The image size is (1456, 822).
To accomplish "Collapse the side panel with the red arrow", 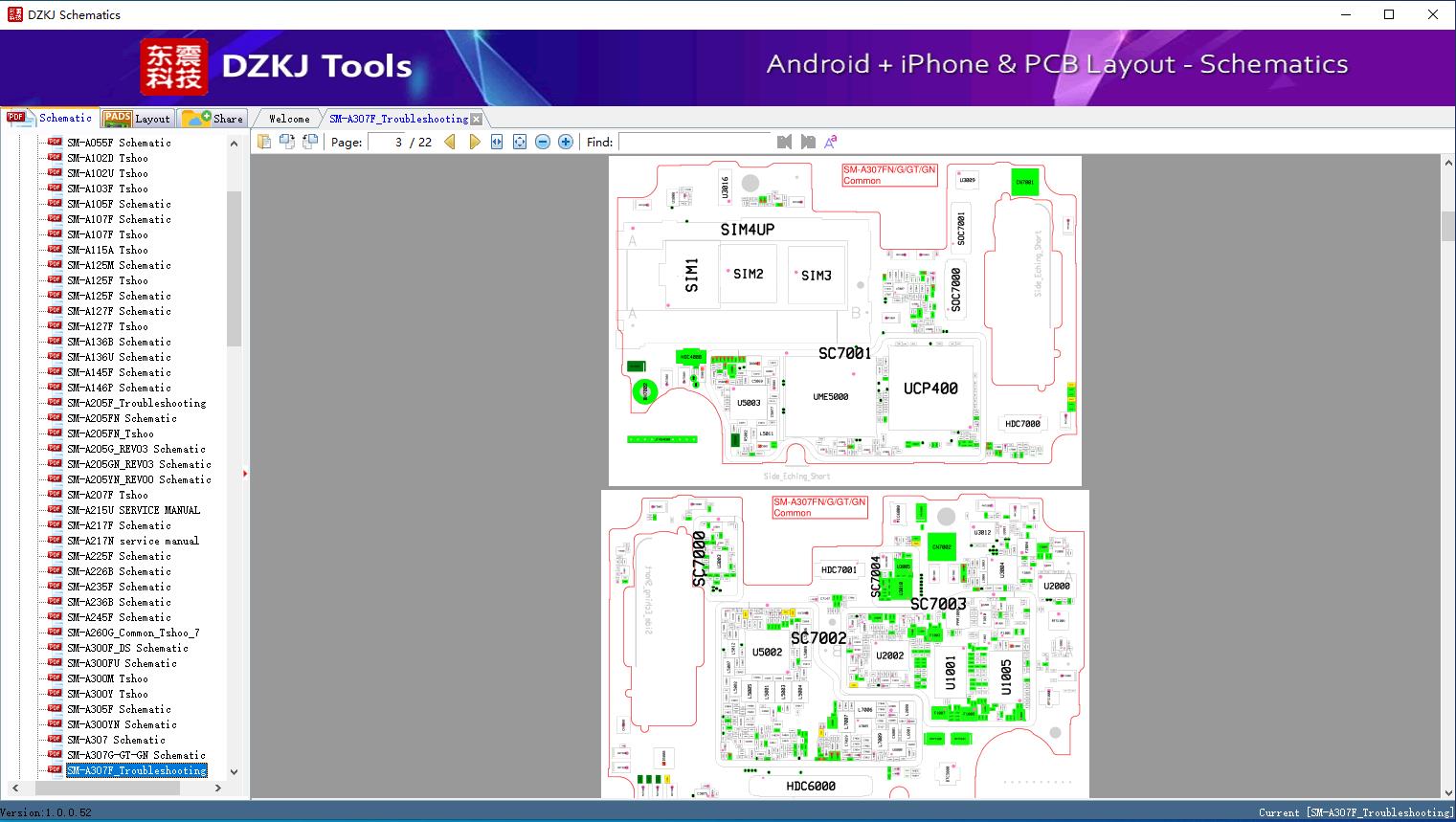I will click(x=245, y=473).
